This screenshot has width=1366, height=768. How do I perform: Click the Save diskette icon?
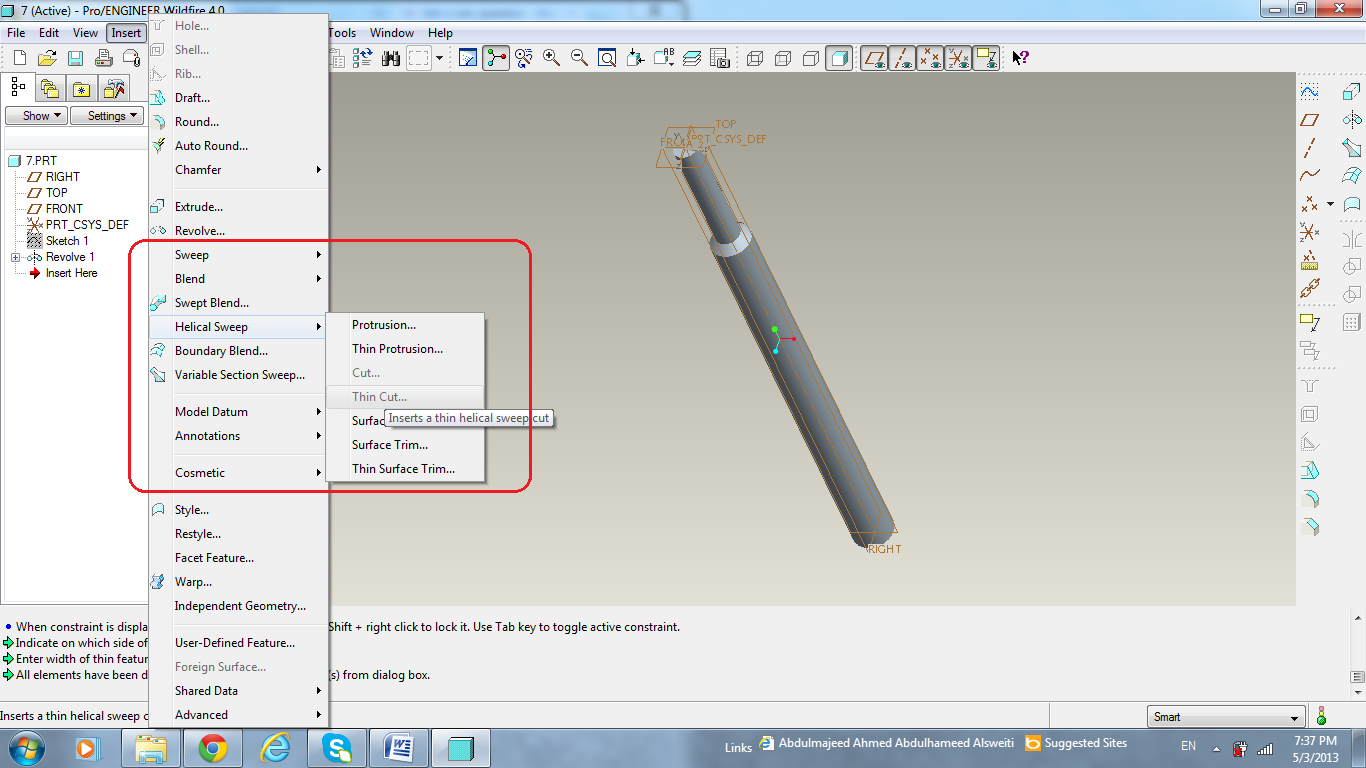coord(75,58)
